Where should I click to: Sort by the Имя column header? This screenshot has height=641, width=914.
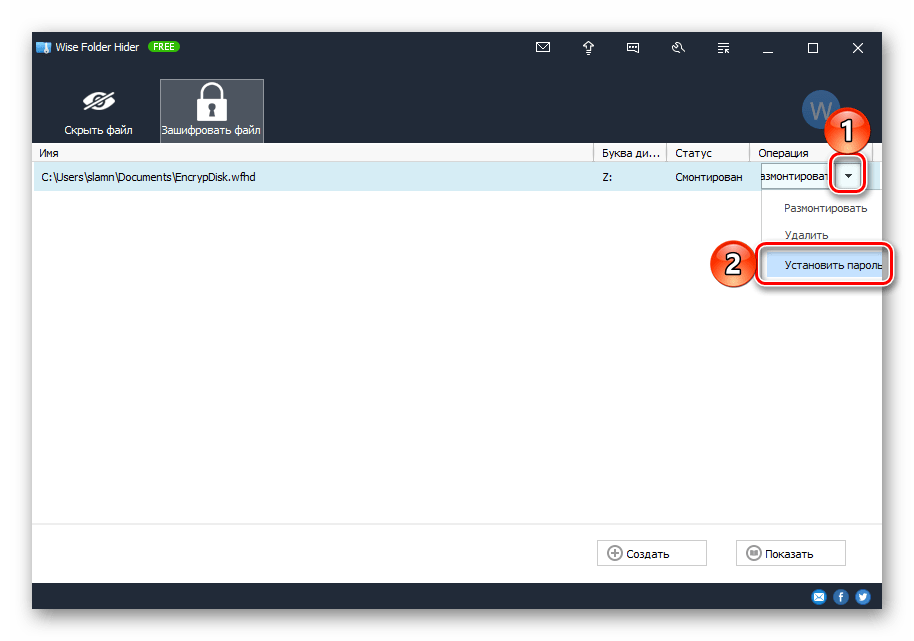click(x=300, y=153)
